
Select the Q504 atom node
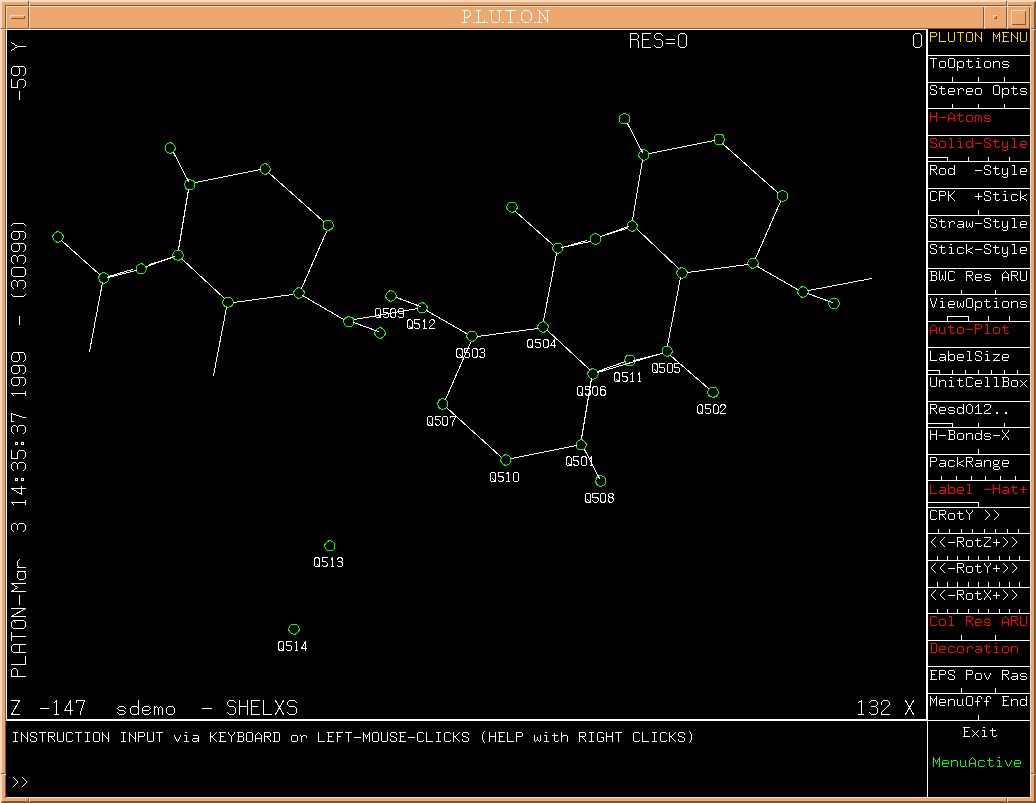pyautogui.click(x=543, y=327)
